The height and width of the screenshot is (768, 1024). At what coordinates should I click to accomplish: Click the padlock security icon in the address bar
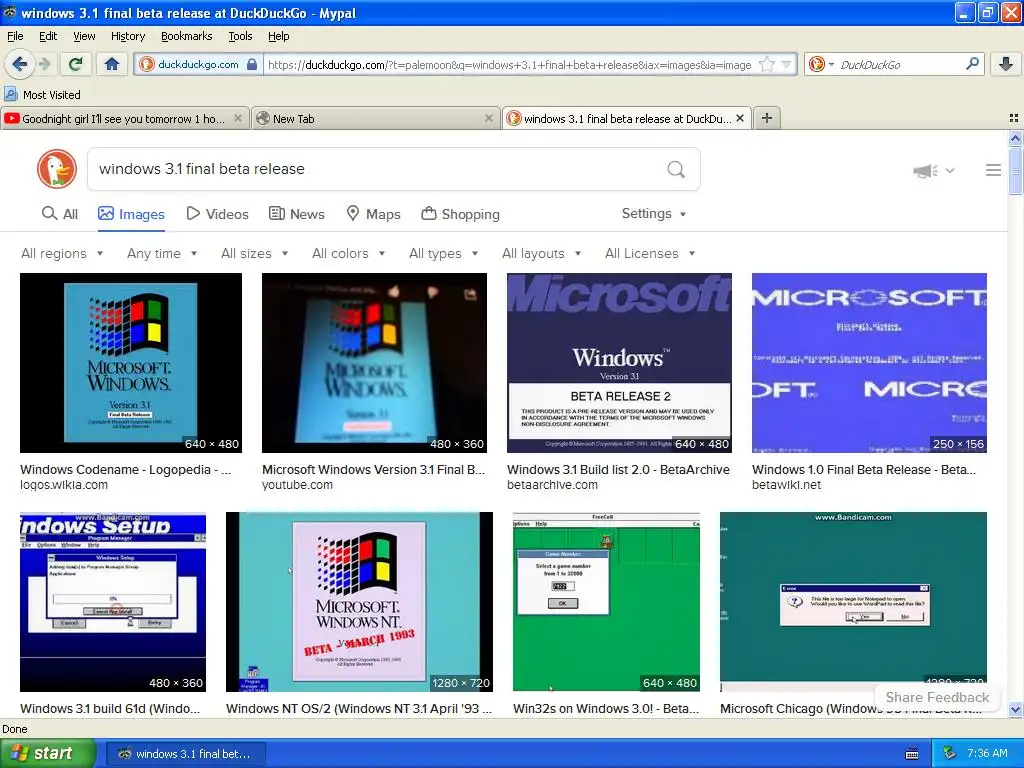coord(252,65)
